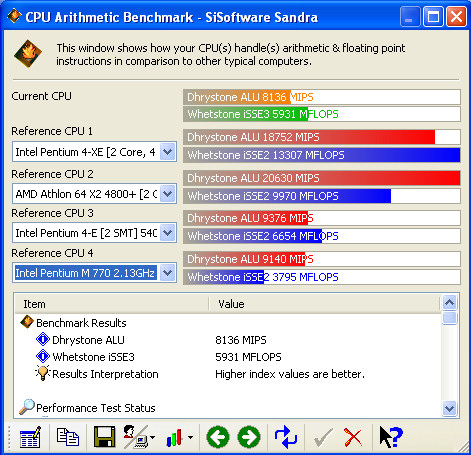The width and height of the screenshot is (471, 455).
Task: Click the Current CPU Whetstone iSSE3 5931 bar
Action: coord(322,114)
